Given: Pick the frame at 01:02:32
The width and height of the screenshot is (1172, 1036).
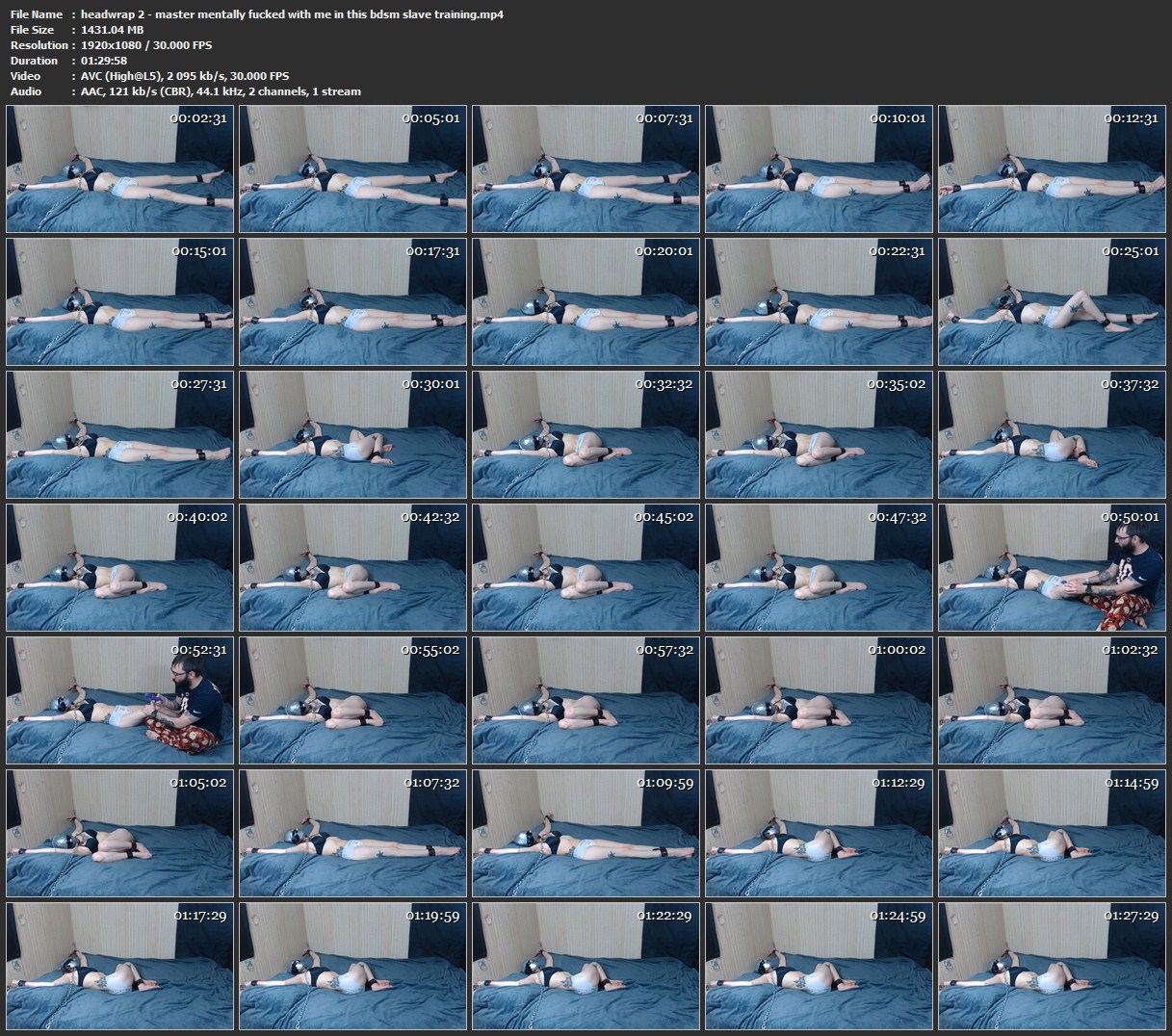Looking at the screenshot, I should point(1053,700).
